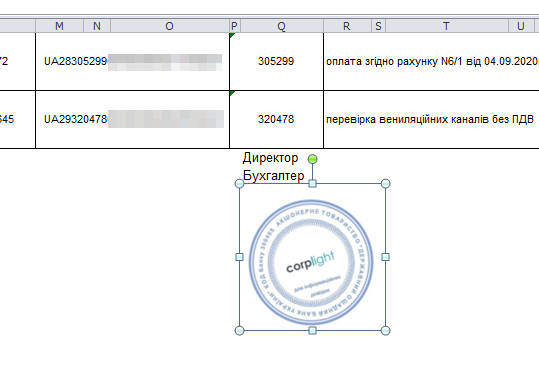The image size is (539, 375).
Task: Click the left middle square handle of the stamp
Action: (240, 257)
